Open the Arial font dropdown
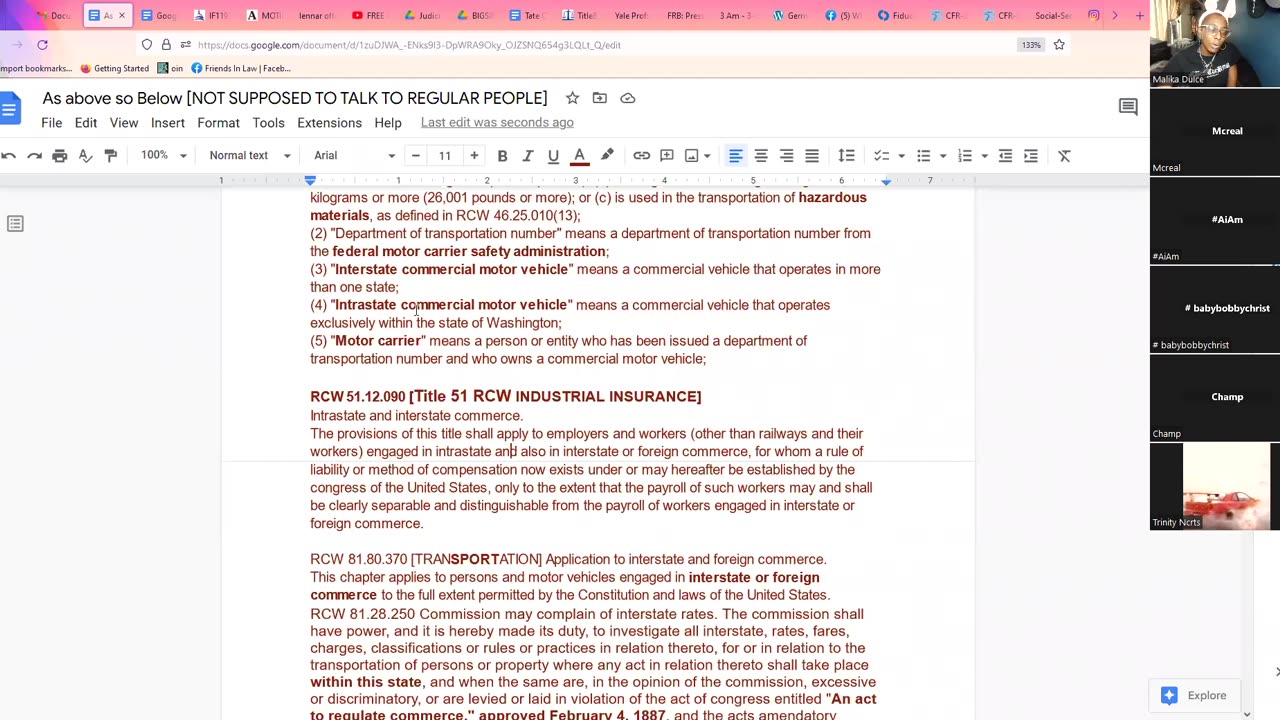The height and width of the screenshot is (720, 1280). [x=355, y=155]
